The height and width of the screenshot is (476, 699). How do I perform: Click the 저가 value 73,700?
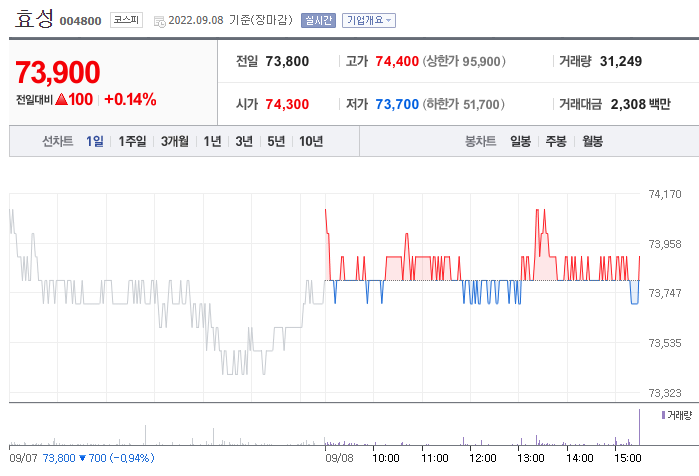397,104
